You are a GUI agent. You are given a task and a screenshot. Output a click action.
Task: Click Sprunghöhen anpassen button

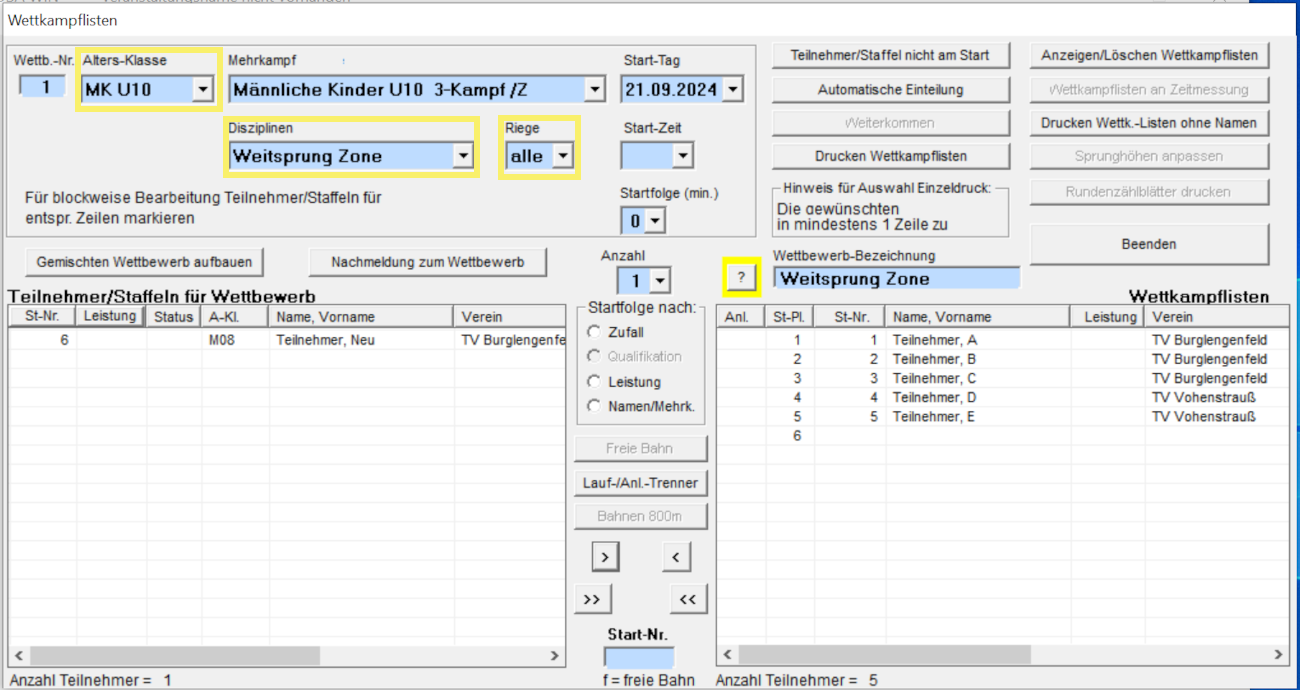(x=1149, y=156)
